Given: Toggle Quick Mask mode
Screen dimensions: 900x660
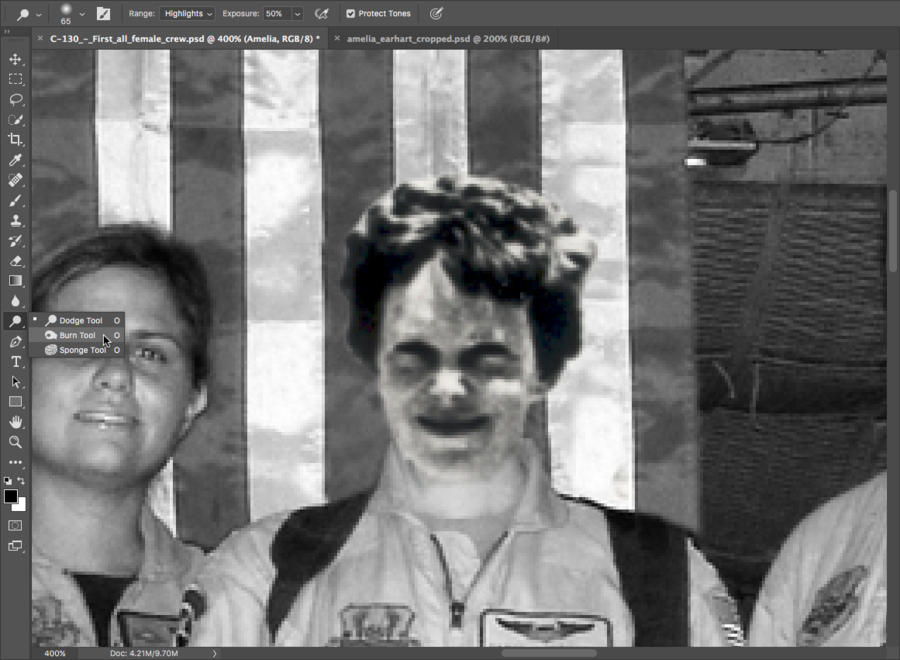Looking at the screenshot, I should coord(15,525).
